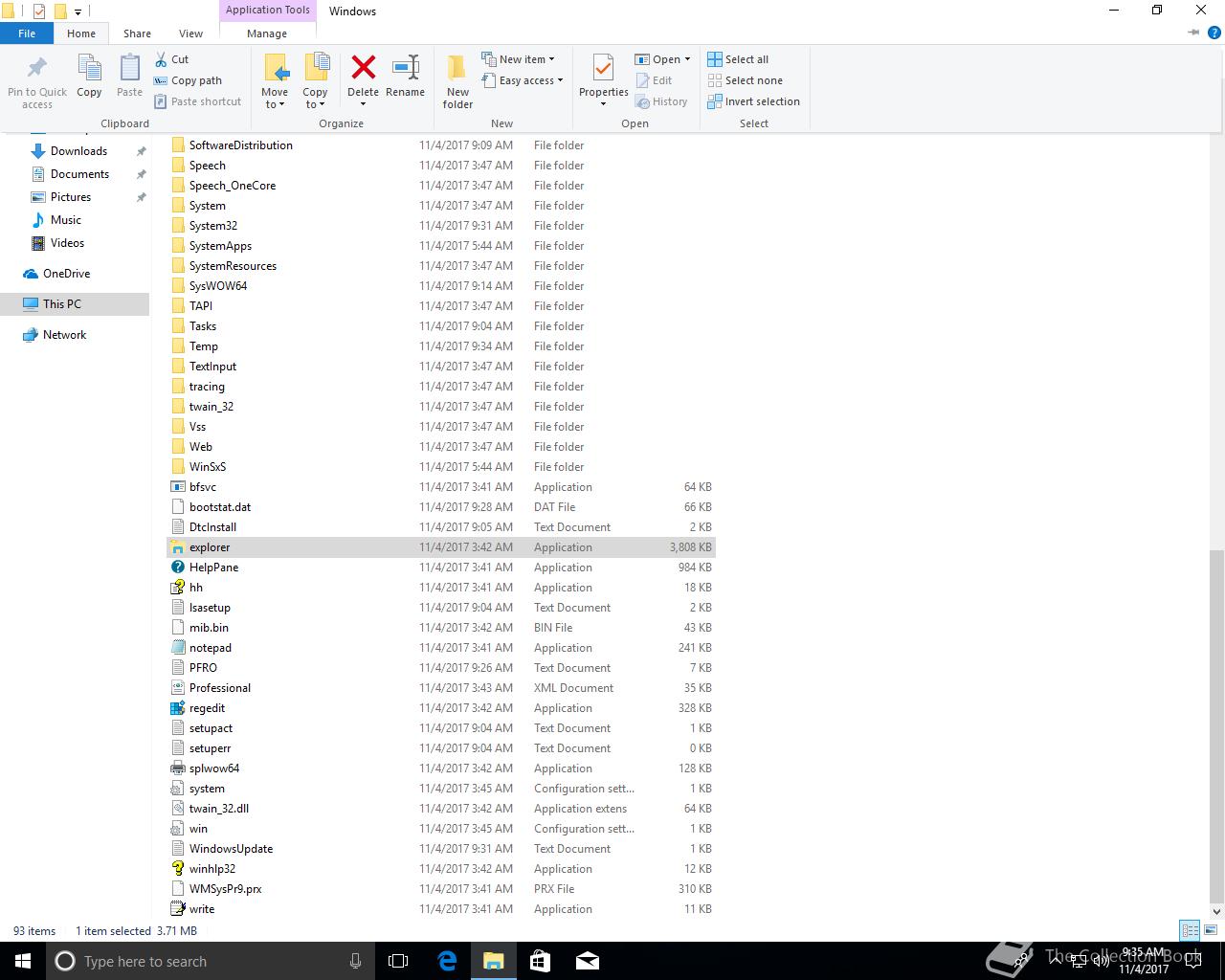Switch to the Home tab
Viewport: 1225px width, 980px height.
81,33
